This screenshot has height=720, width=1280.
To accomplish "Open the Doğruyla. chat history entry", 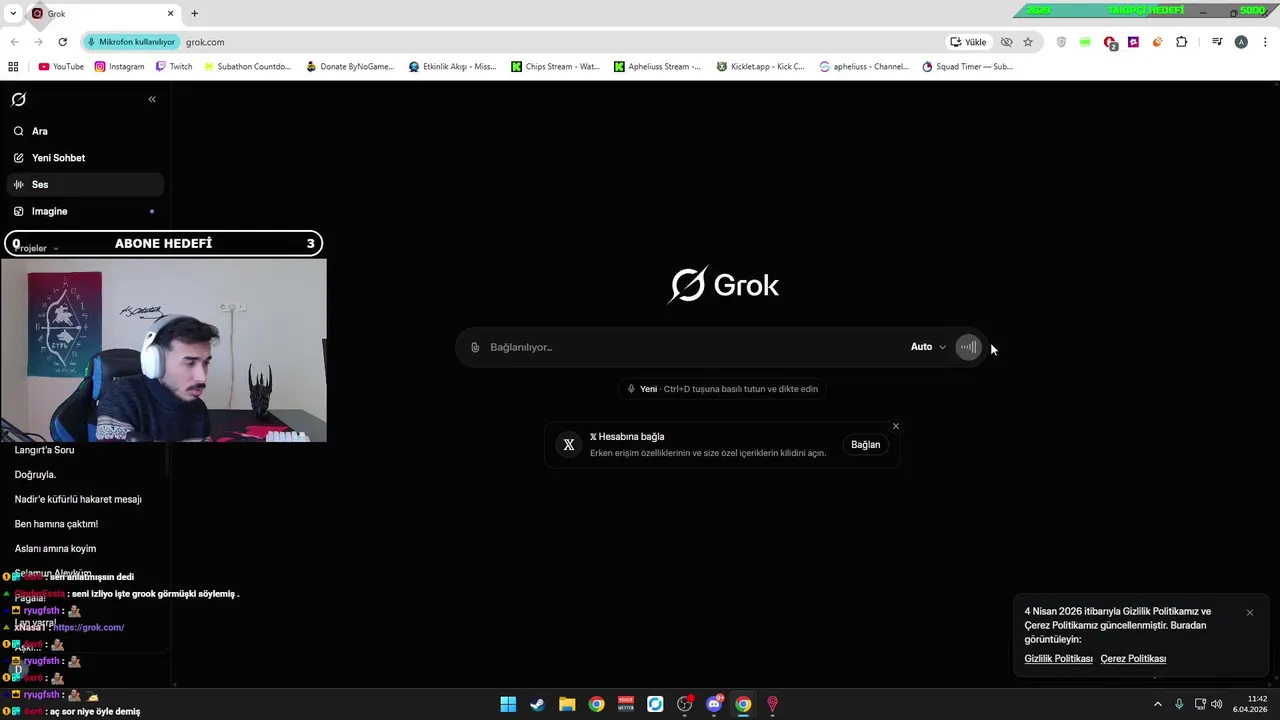I will point(35,475).
